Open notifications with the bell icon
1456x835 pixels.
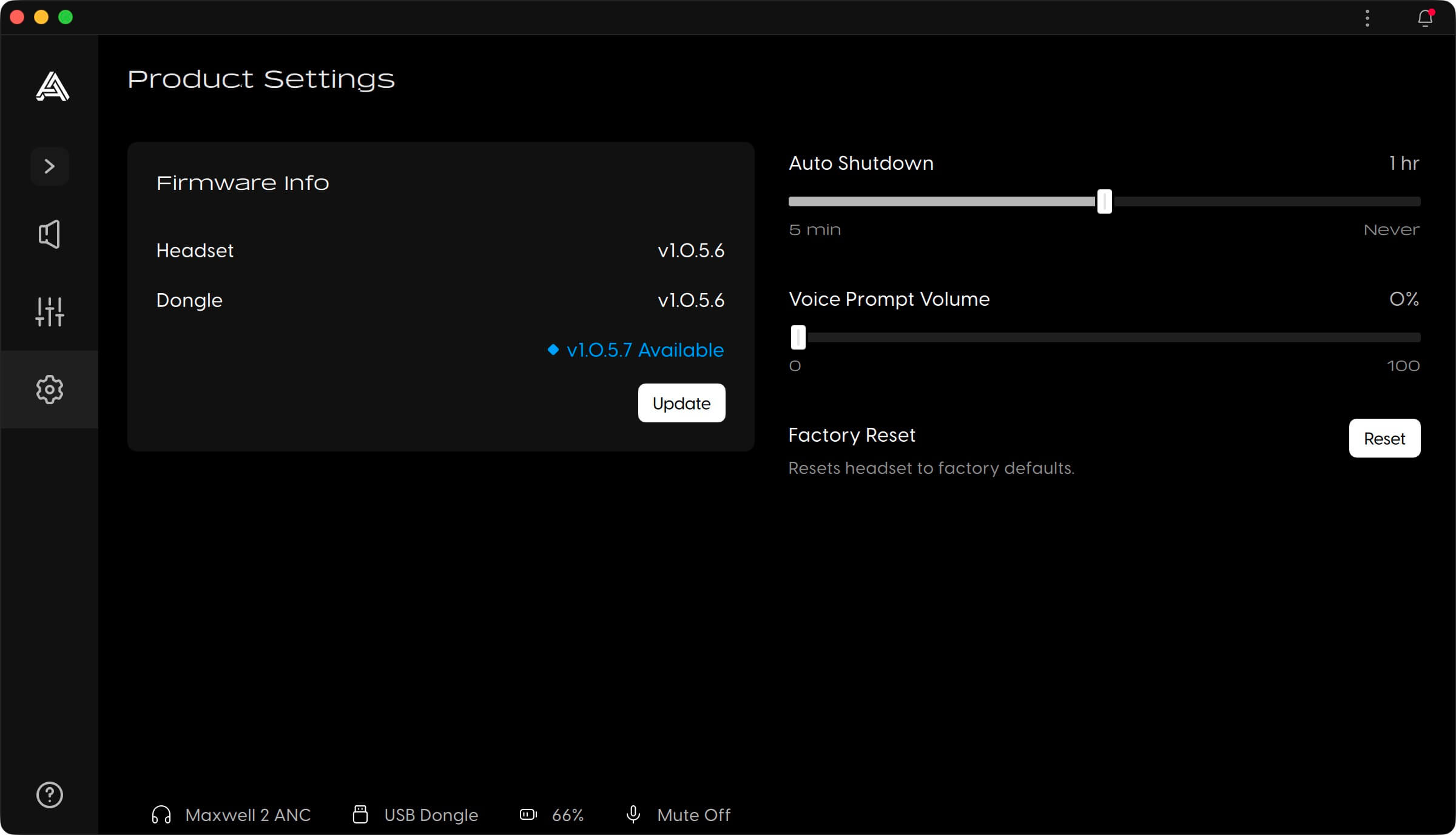tap(1426, 18)
